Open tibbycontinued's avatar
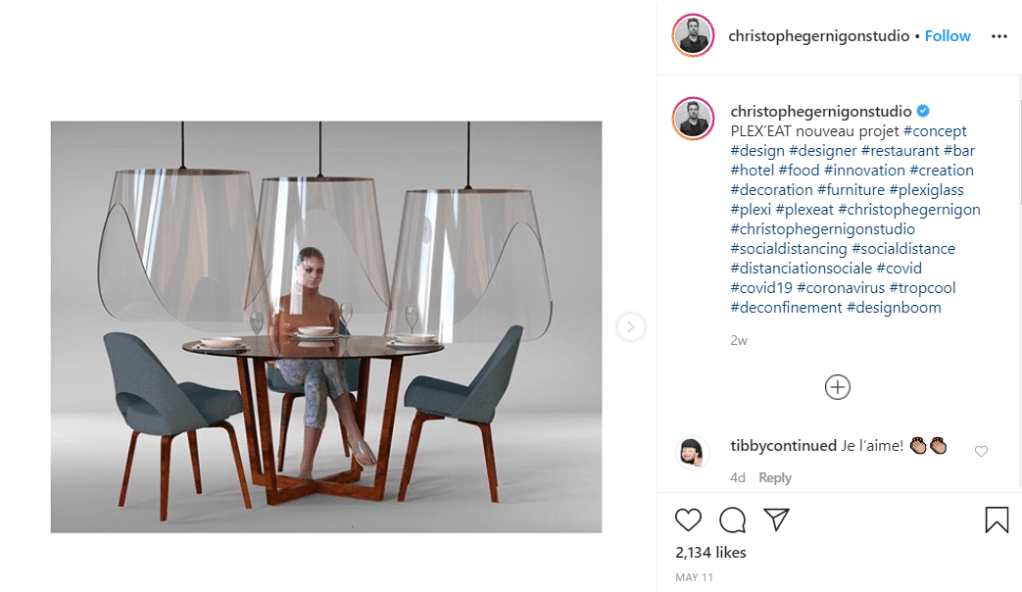Screen dimensions: 1022x592 [692, 452]
